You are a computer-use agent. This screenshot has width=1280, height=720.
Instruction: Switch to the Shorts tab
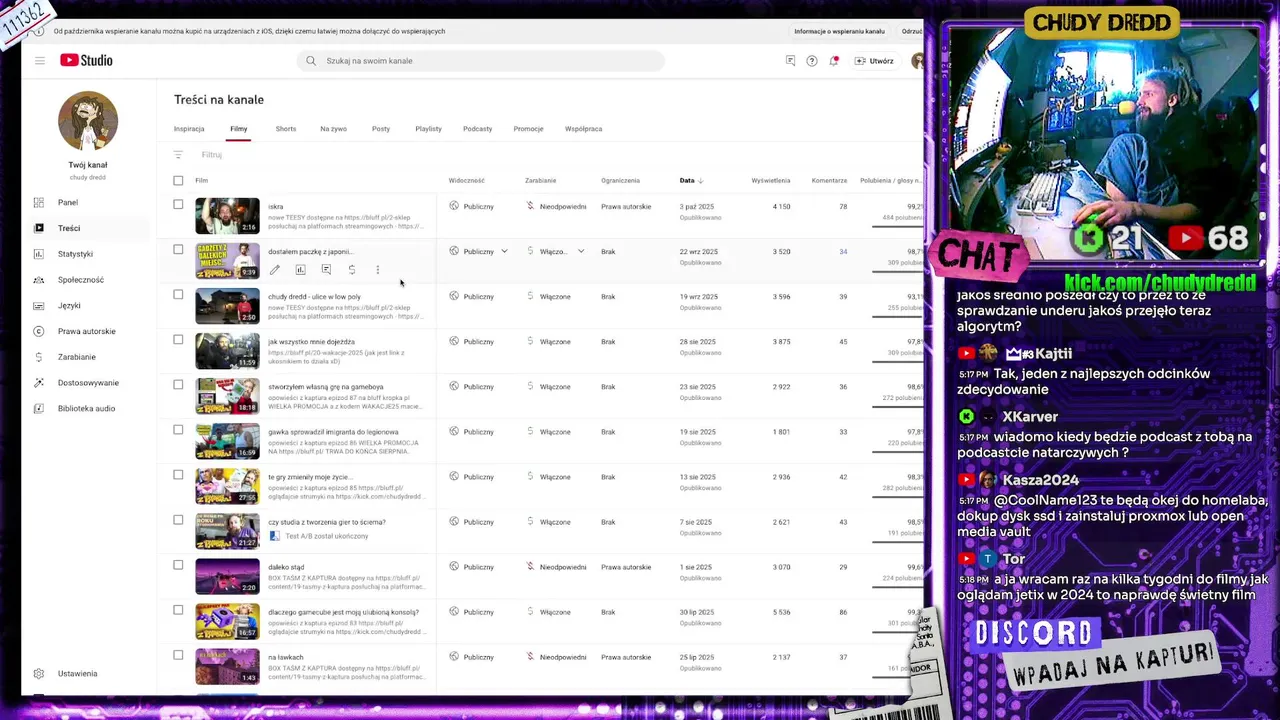tap(286, 129)
